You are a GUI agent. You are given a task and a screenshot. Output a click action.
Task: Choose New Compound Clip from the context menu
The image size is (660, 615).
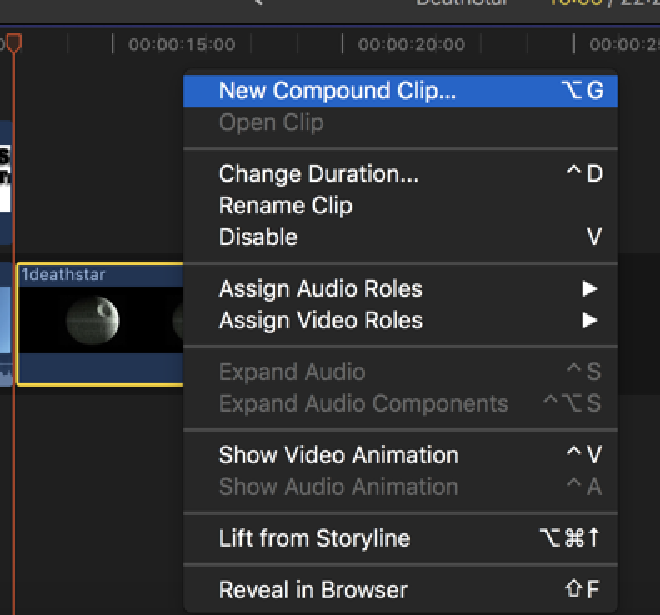[337, 91]
